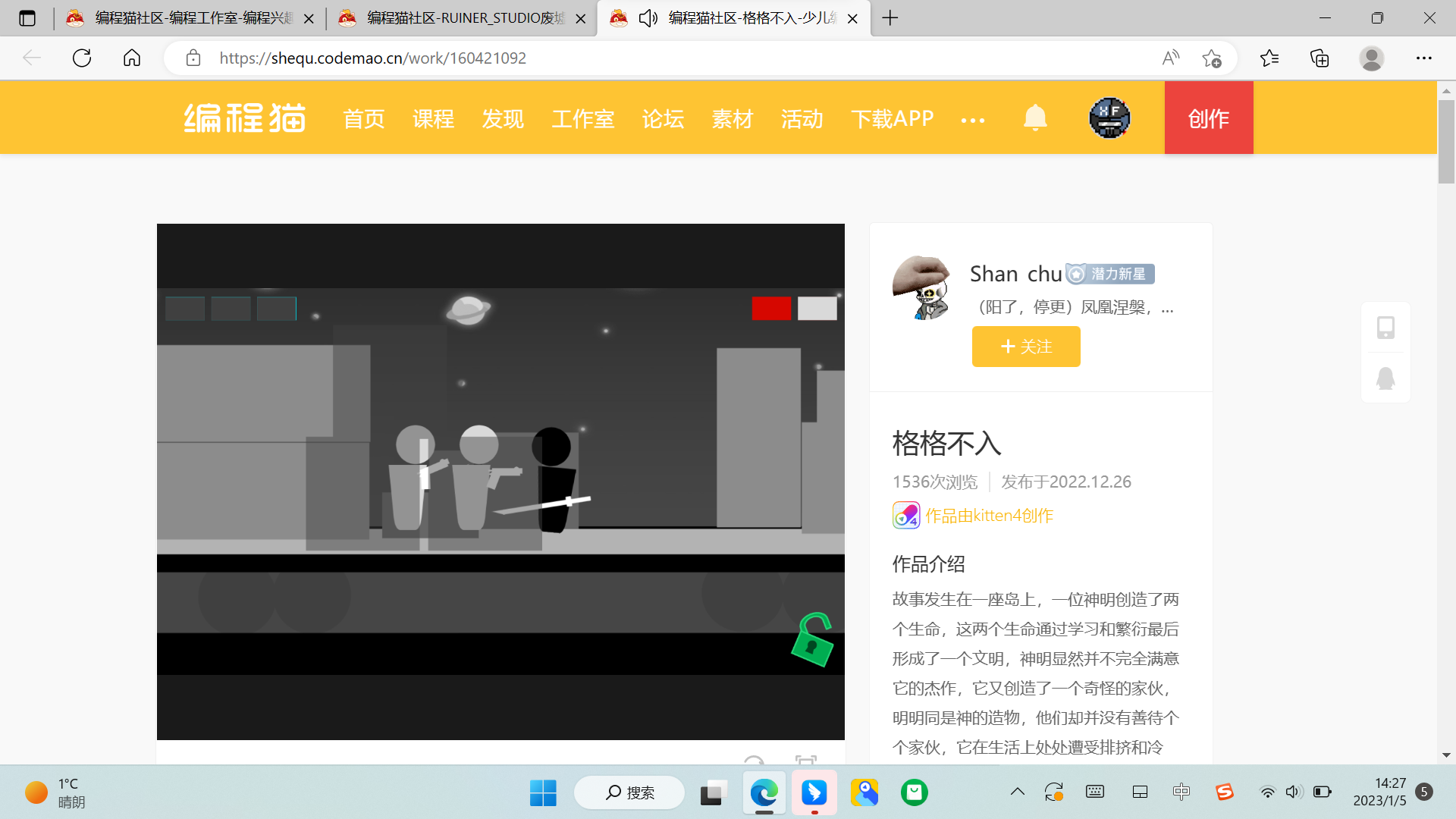Open the browser tab actions menu icon

click(27, 18)
